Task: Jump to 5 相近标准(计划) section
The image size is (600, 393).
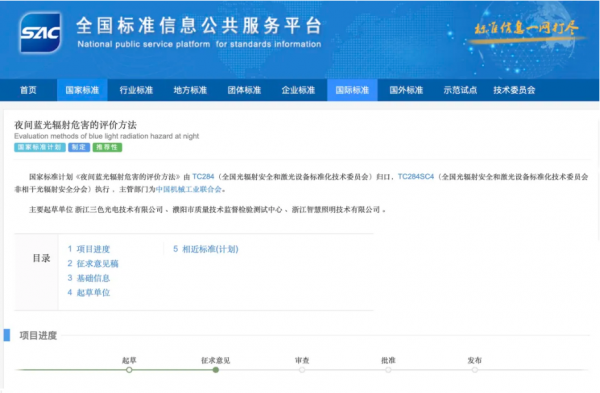Action: pyautogui.click(x=205, y=249)
